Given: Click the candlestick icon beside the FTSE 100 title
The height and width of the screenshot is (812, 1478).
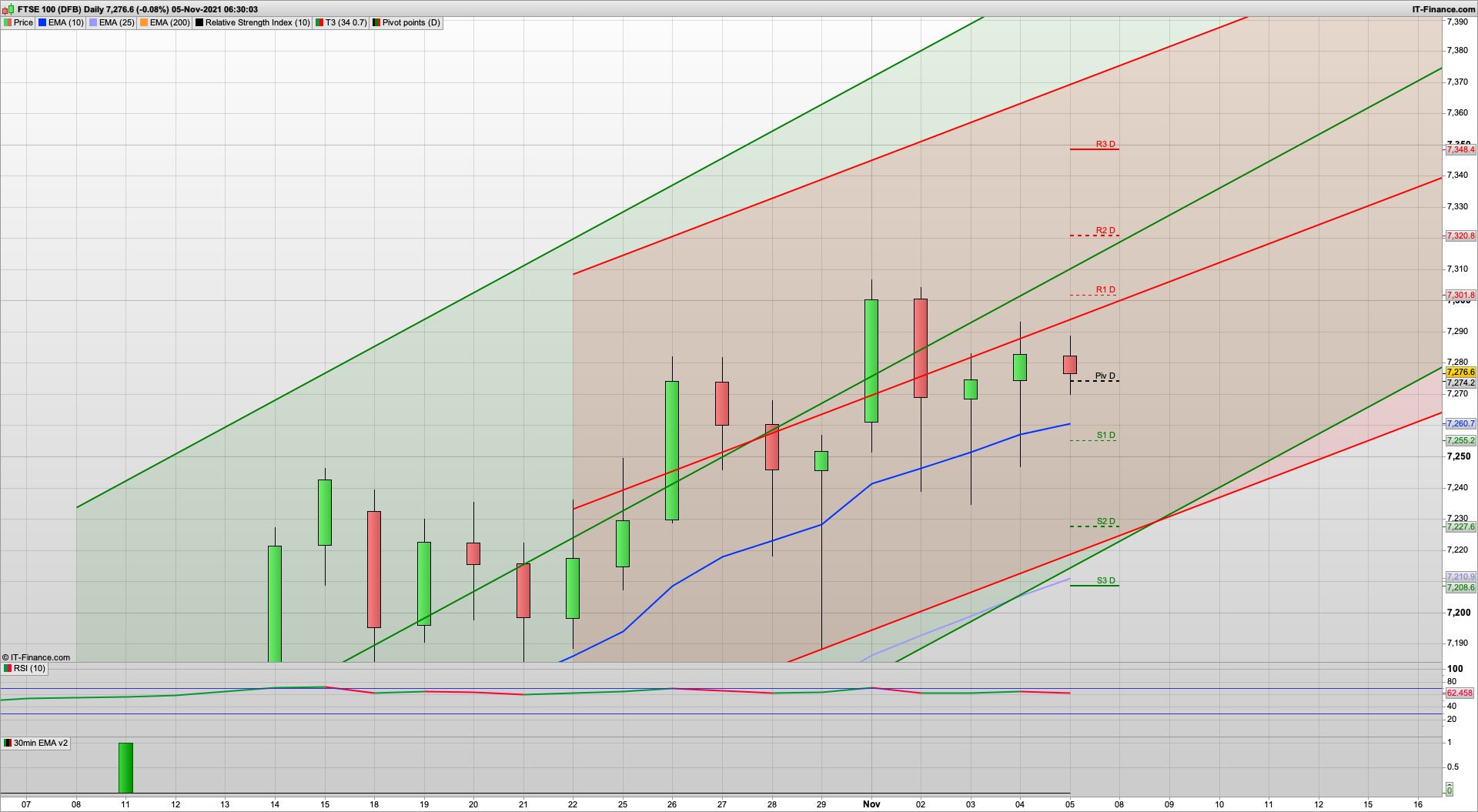Looking at the screenshot, I should (9, 9).
